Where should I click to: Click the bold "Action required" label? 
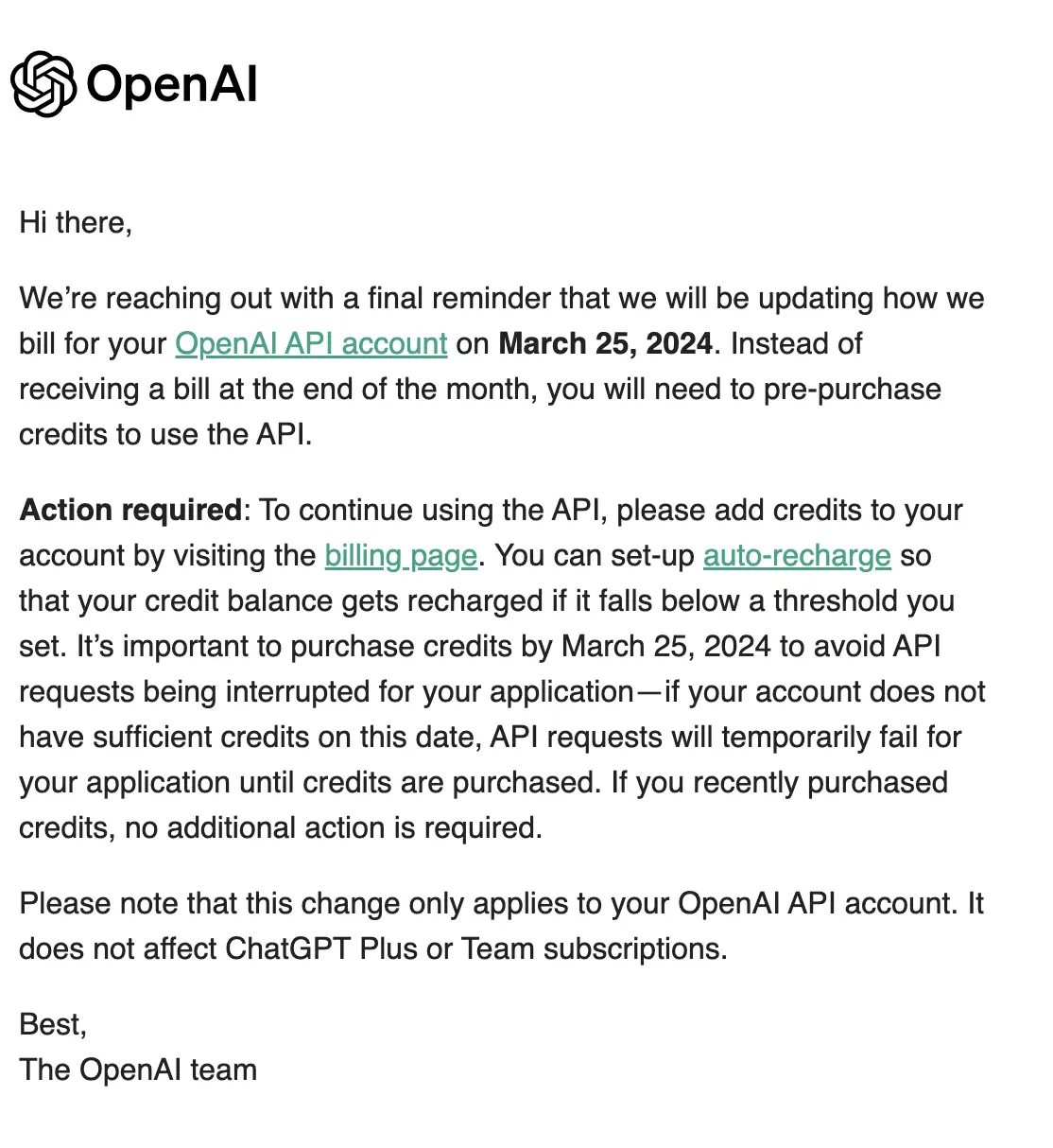tap(131, 510)
